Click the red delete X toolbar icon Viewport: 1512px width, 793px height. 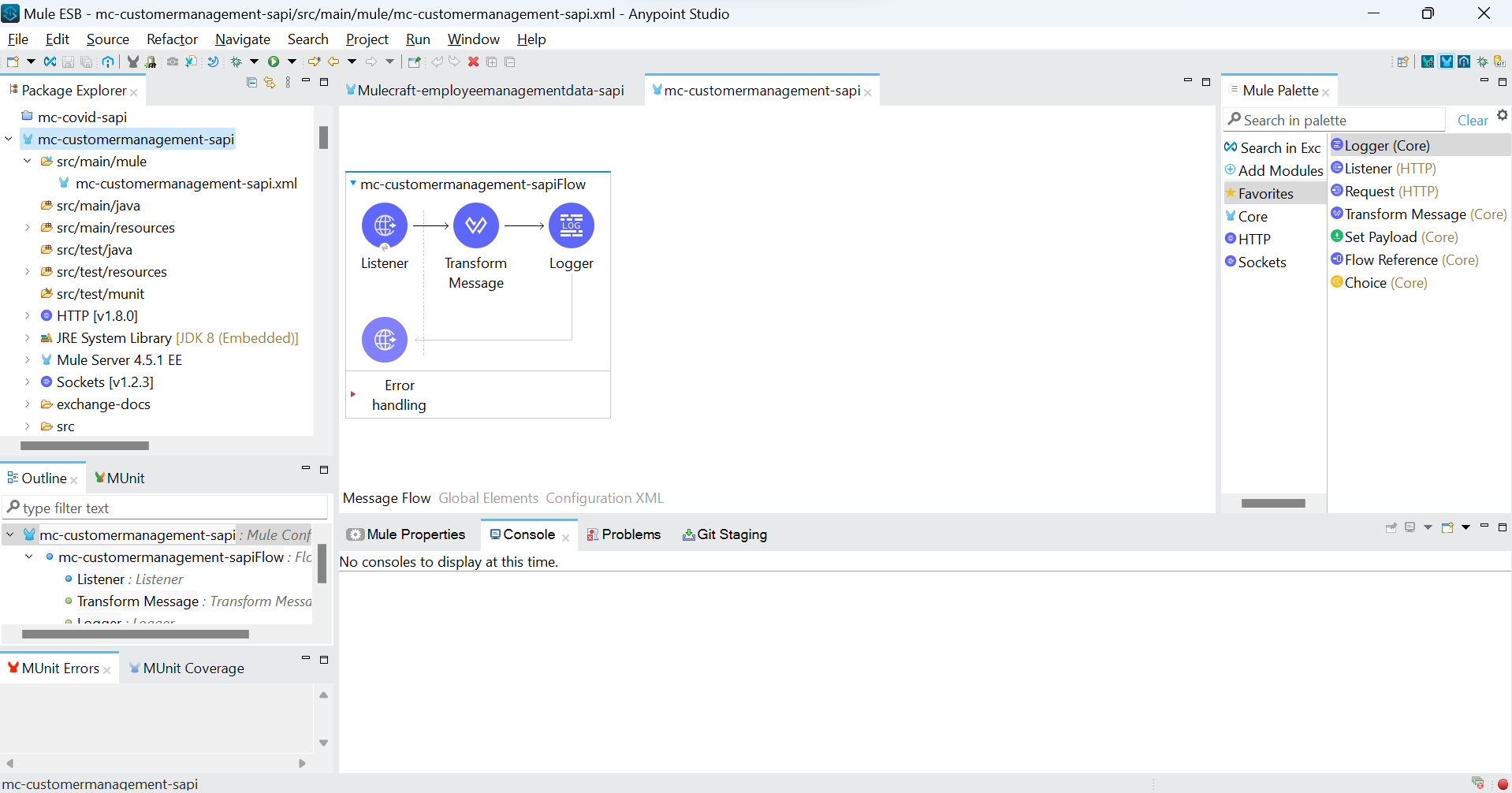coord(473,61)
